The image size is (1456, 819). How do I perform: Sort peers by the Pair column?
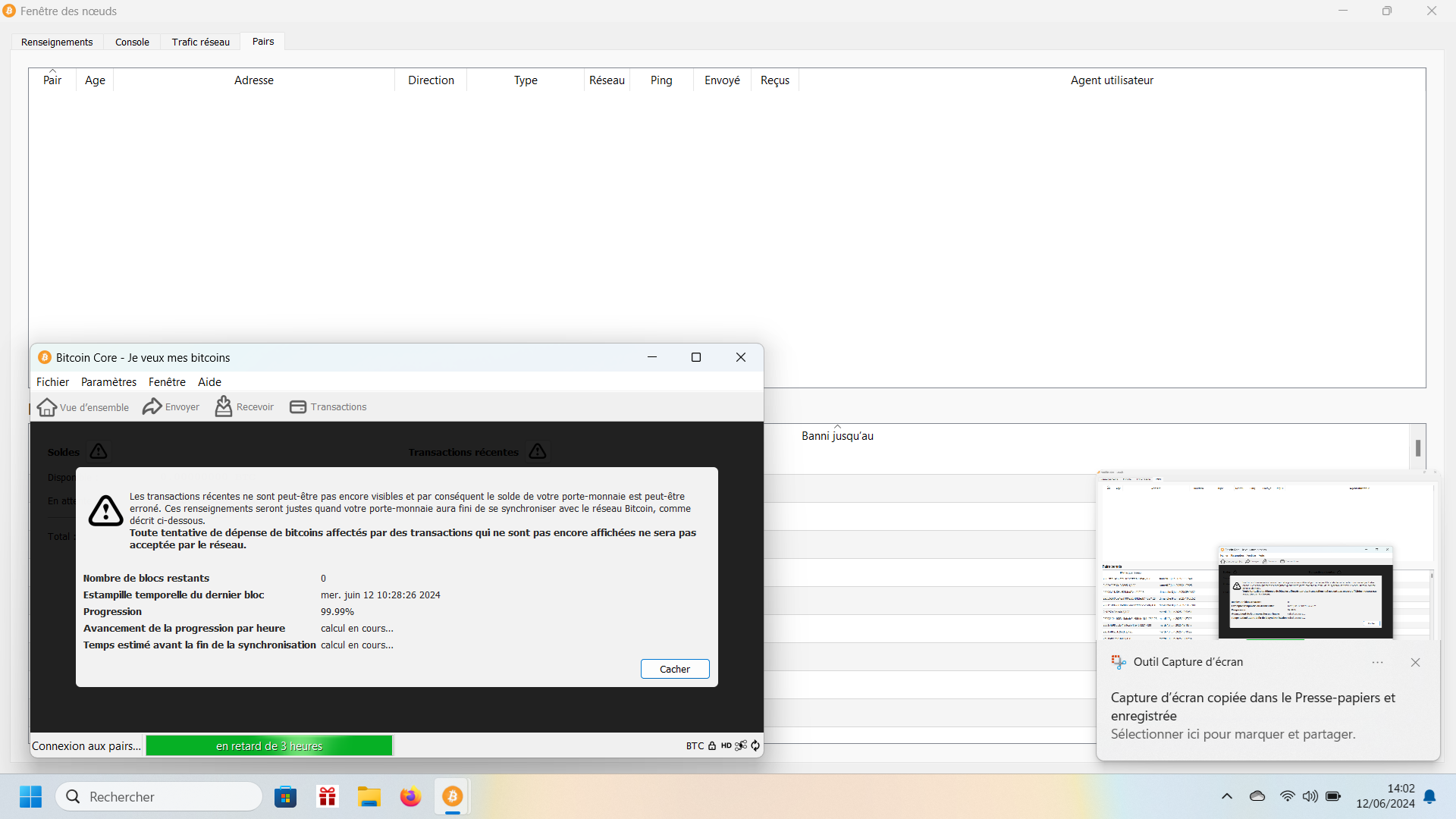click(x=52, y=80)
